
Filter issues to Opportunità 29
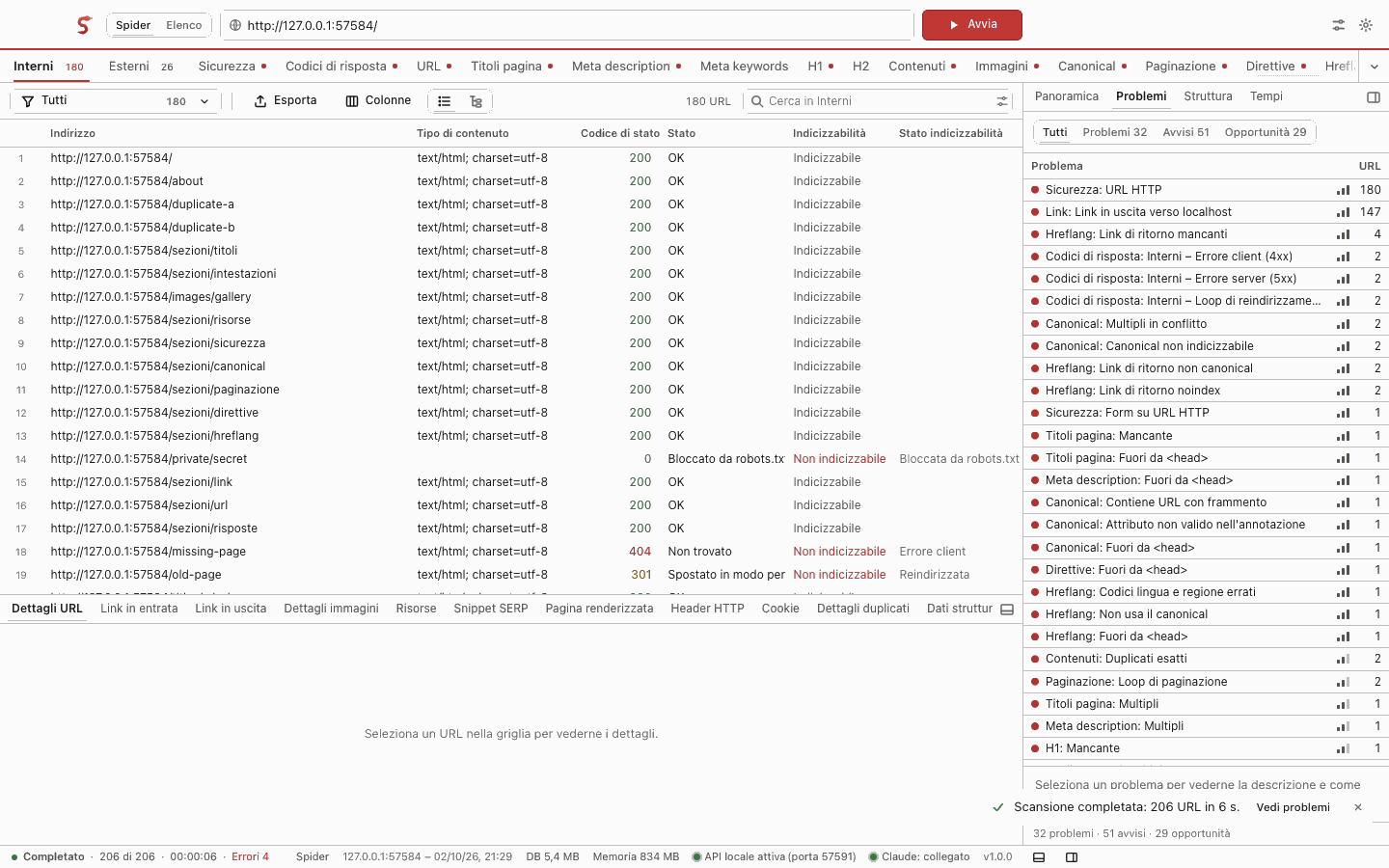click(1266, 132)
